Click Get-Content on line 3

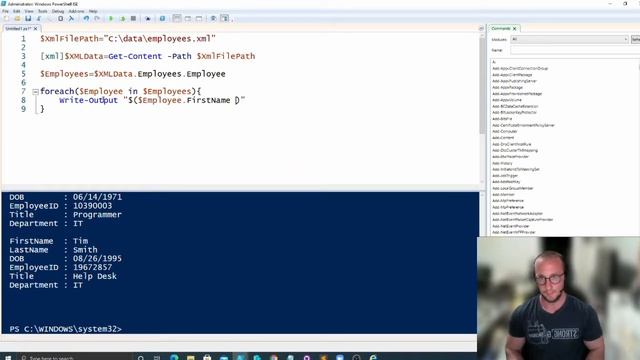(135, 56)
